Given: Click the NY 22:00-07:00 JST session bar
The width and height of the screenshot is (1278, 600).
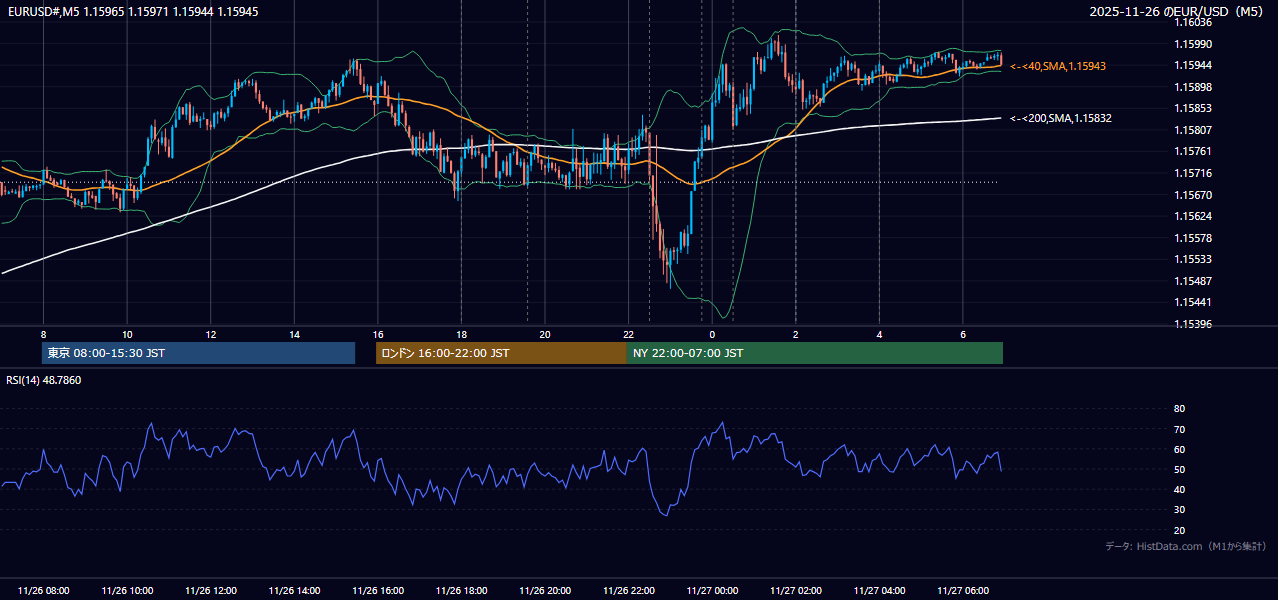Looking at the screenshot, I should coord(815,353).
